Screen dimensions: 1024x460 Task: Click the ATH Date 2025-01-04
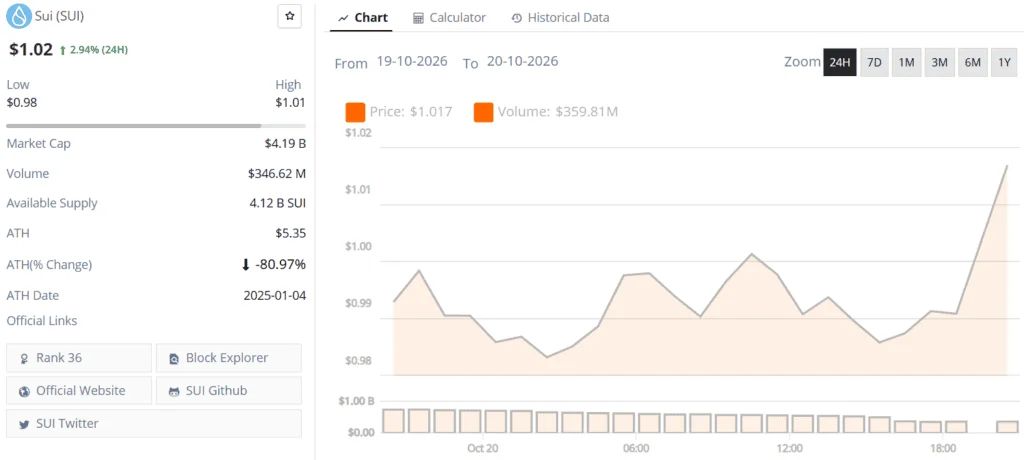click(274, 295)
